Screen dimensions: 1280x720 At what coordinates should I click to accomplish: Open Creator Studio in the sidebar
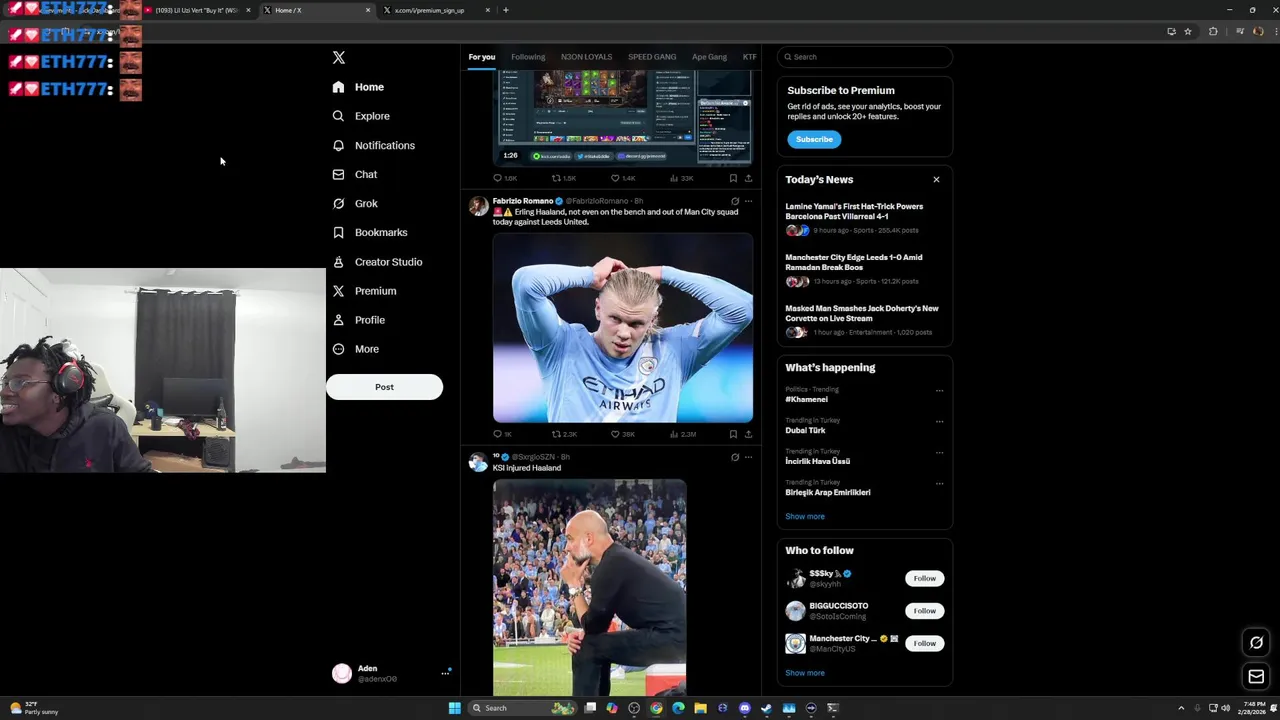(x=377, y=262)
